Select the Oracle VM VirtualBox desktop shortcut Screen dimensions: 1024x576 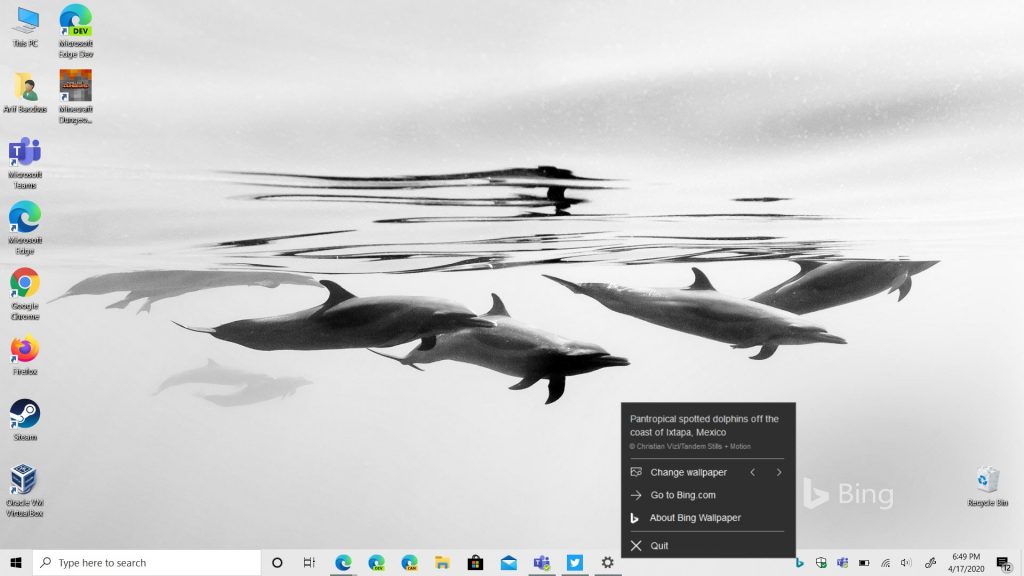tap(25, 490)
